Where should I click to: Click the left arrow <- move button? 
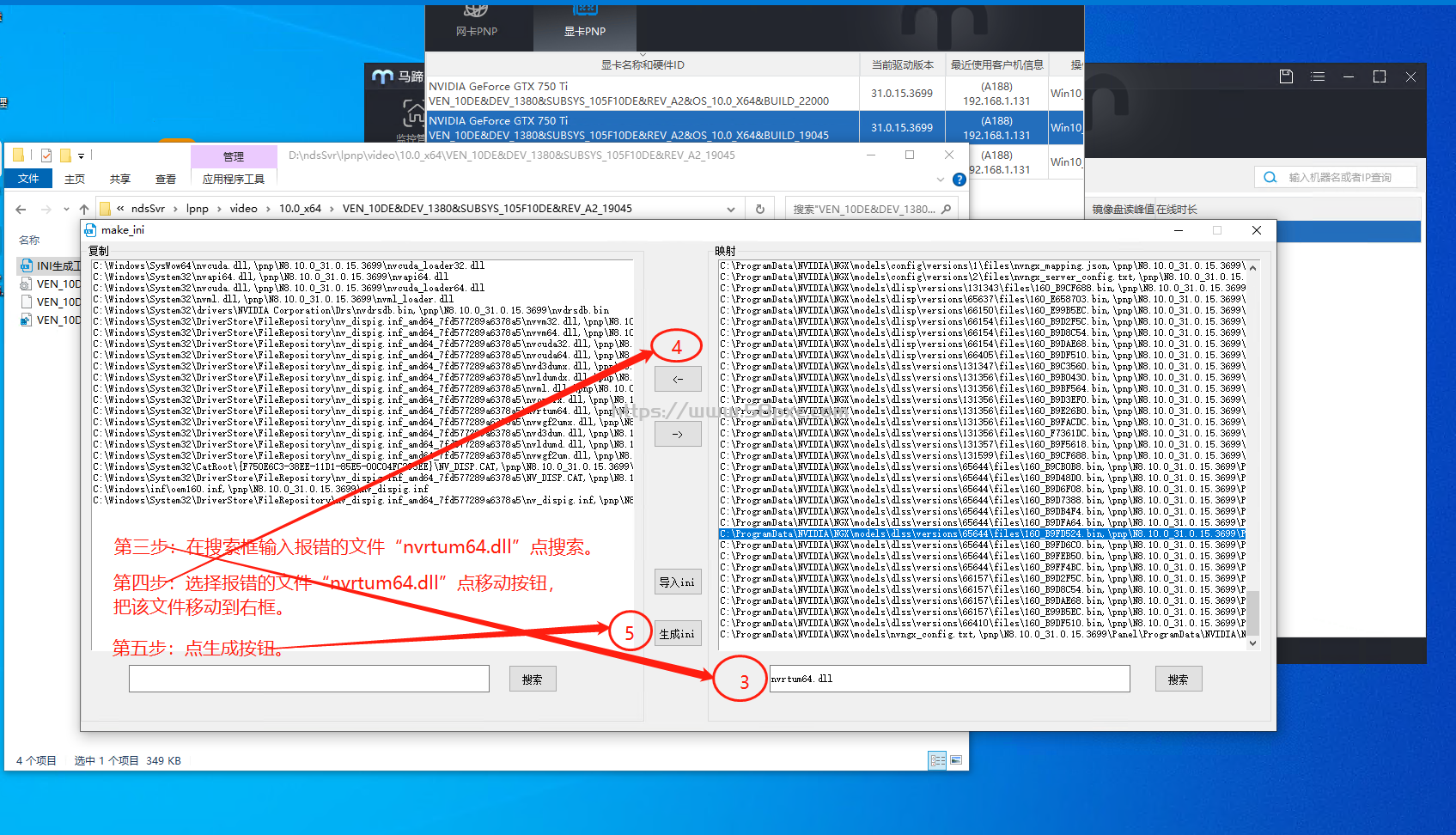pyautogui.click(x=678, y=379)
